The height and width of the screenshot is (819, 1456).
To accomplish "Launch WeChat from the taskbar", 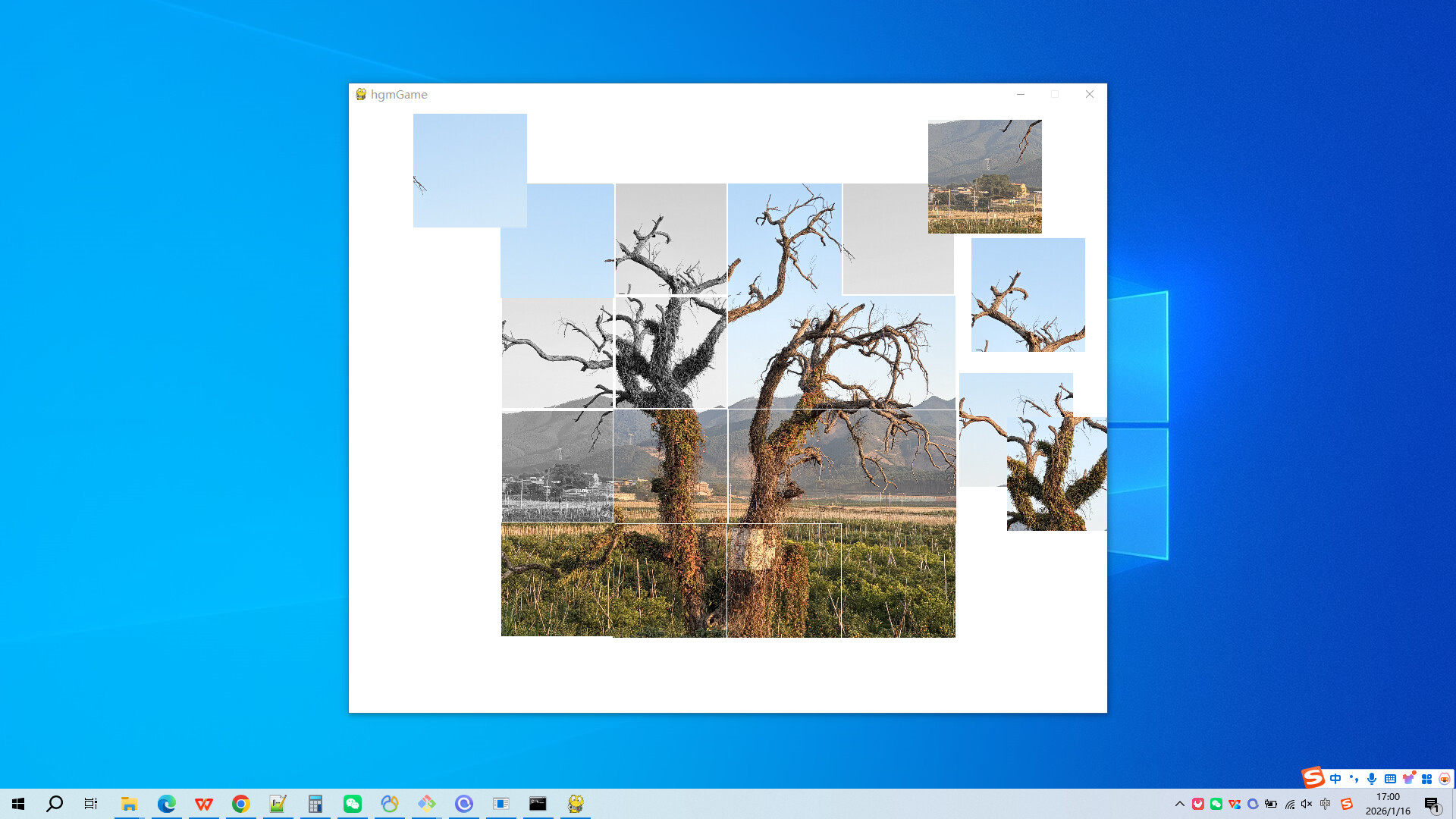I will (352, 805).
